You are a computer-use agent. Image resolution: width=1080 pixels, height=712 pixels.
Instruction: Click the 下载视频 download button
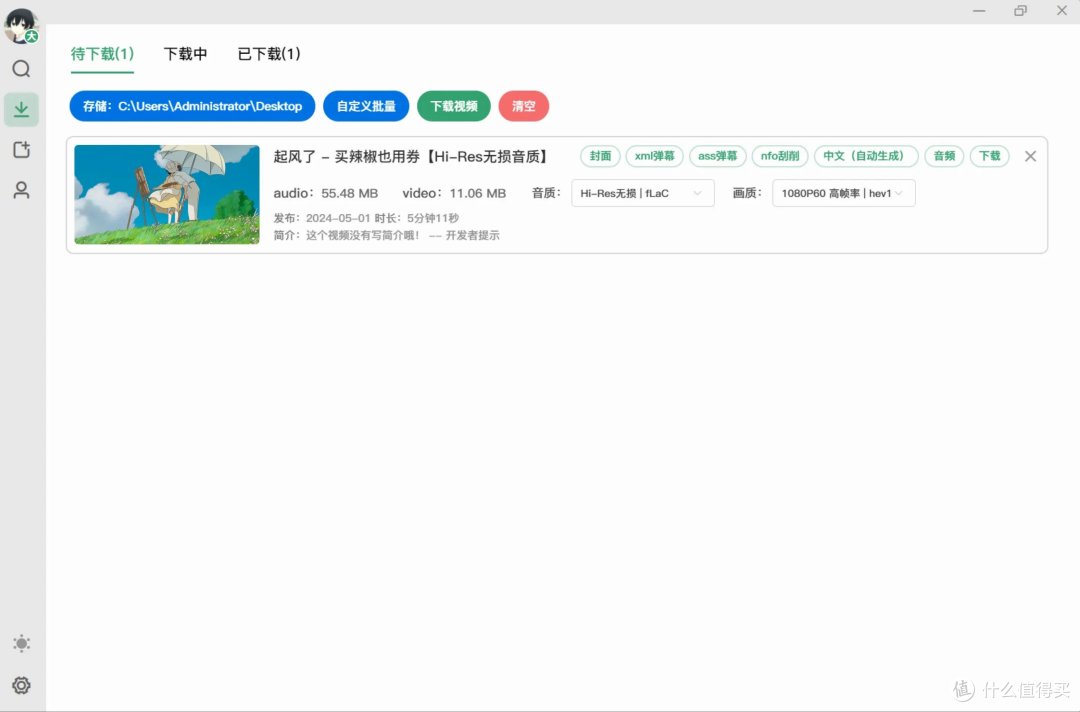(453, 106)
